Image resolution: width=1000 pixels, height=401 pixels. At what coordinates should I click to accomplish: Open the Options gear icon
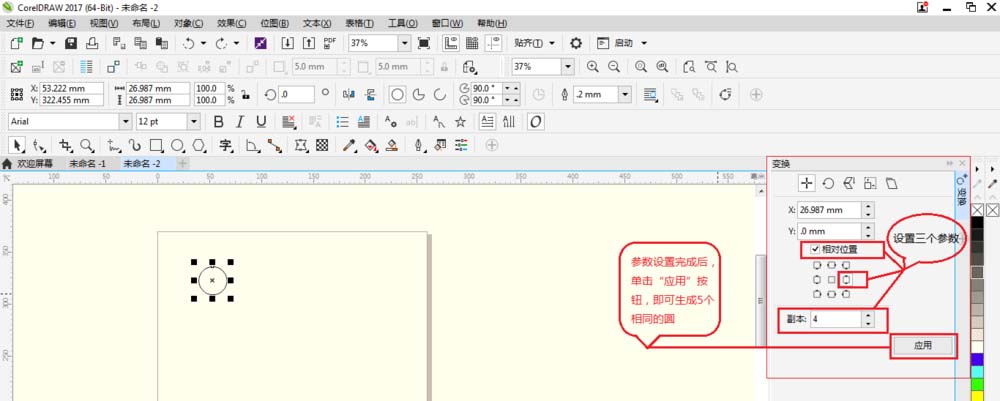coord(576,43)
